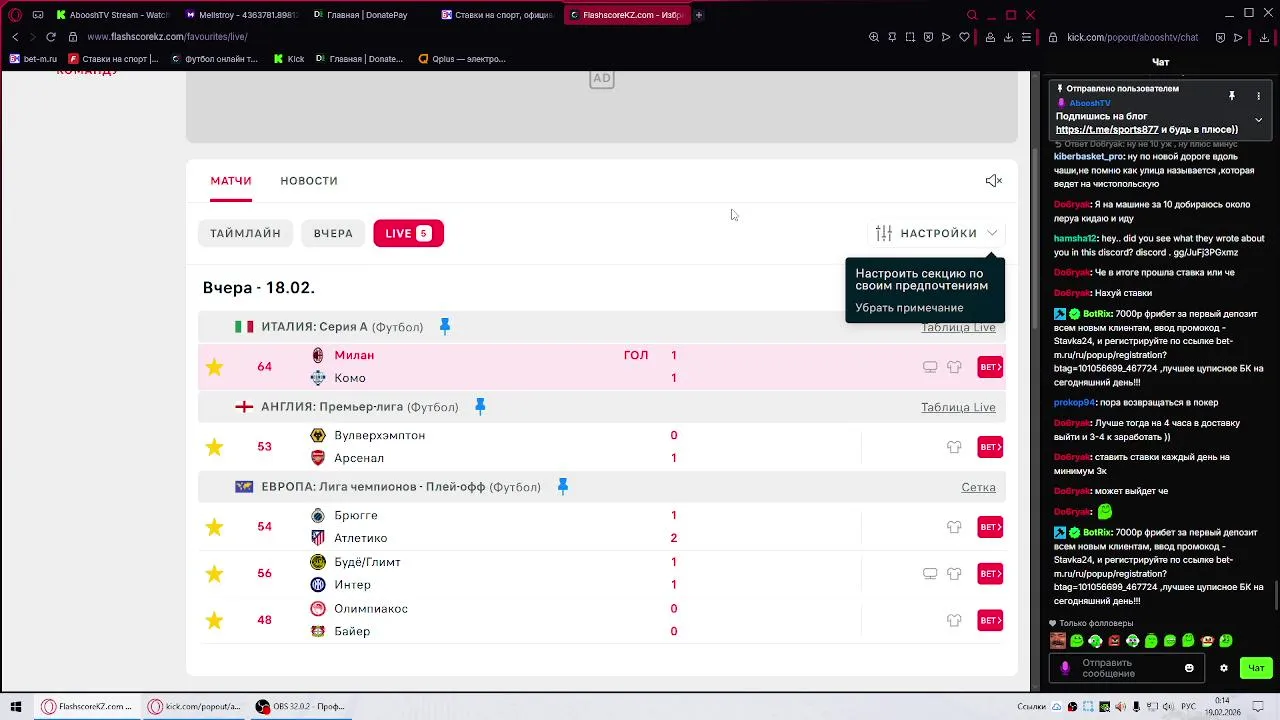1280x720 pixels.
Task: Open emoji picker in chat input
Action: point(1189,668)
